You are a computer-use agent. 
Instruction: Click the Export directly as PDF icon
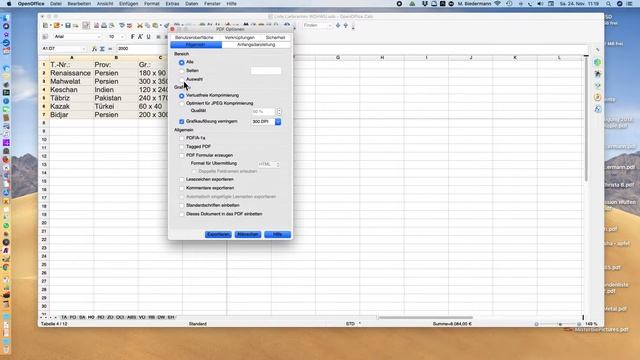coord(96,25)
